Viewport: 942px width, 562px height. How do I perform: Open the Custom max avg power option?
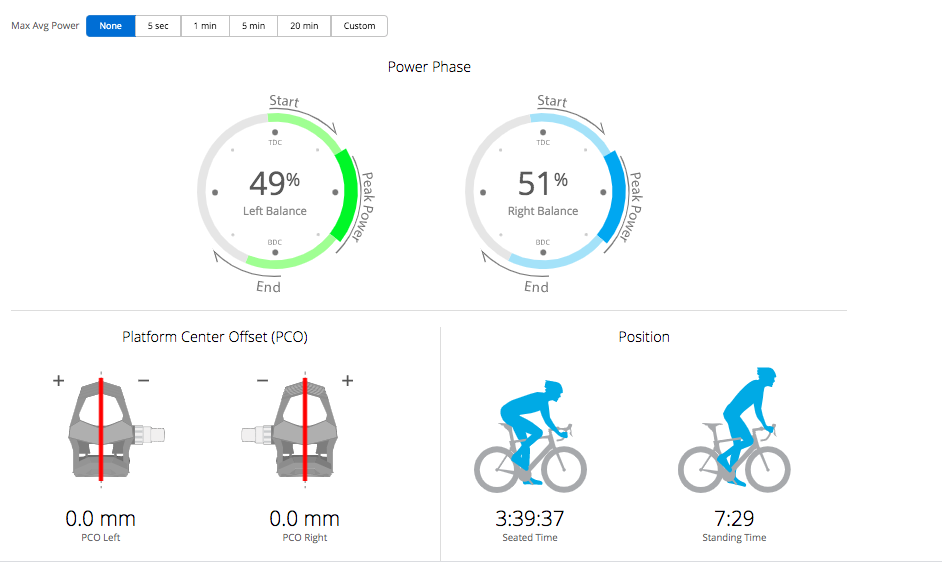click(x=359, y=26)
